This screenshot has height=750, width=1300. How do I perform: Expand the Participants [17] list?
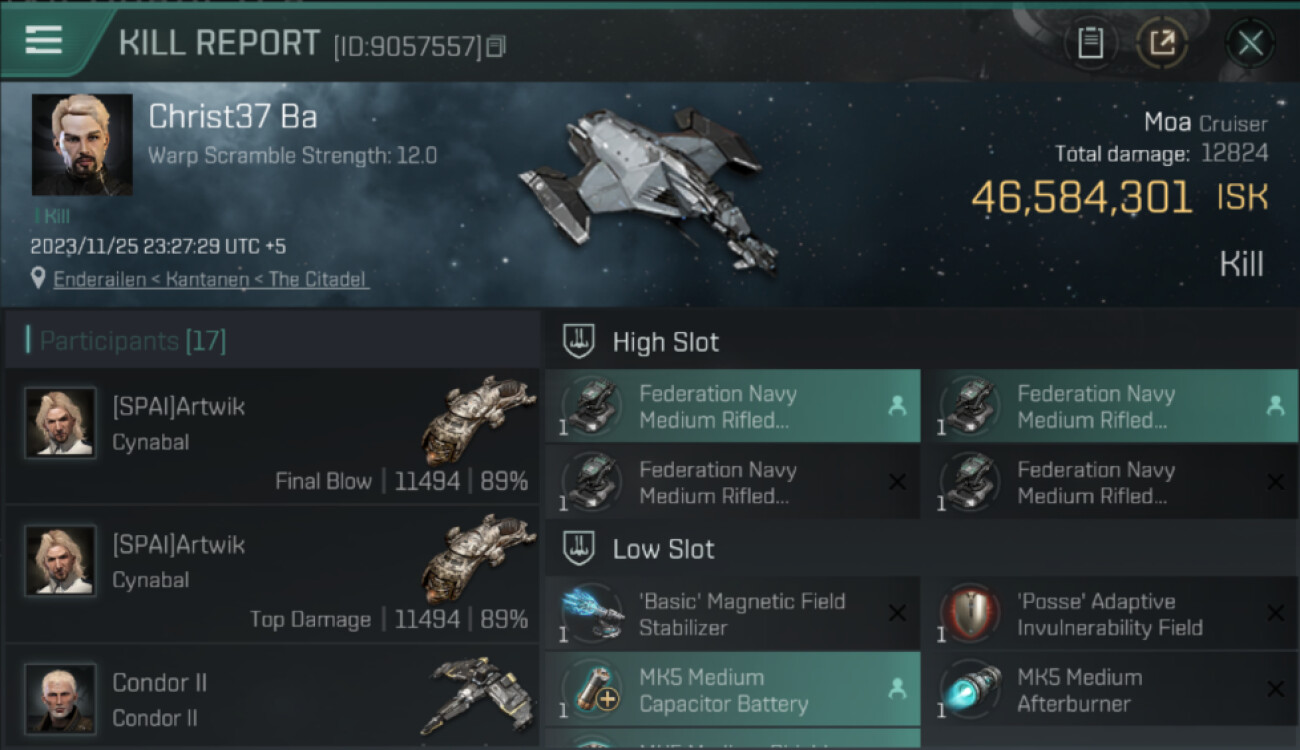pyautogui.click(x=133, y=341)
